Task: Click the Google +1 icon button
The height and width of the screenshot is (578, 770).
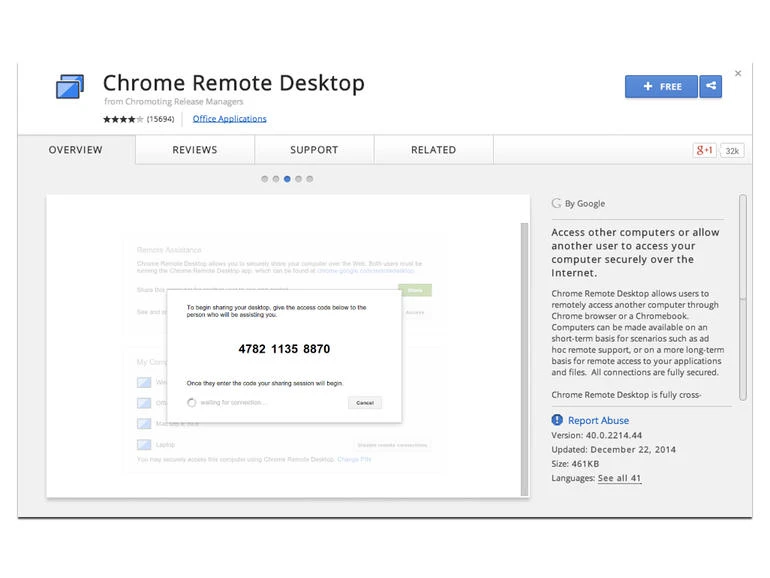Action: (705, 150)
